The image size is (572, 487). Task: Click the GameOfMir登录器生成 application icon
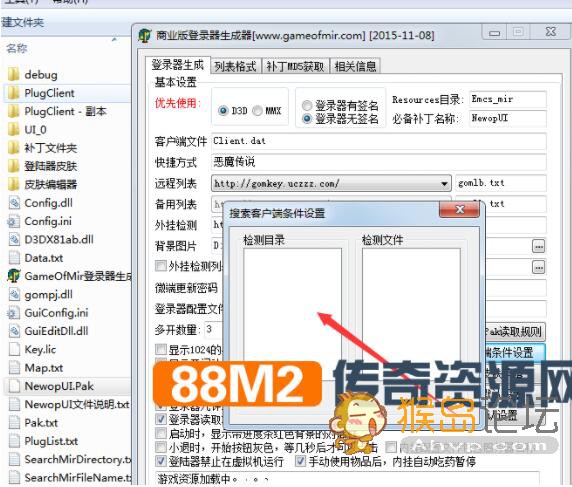pos(14,276)
